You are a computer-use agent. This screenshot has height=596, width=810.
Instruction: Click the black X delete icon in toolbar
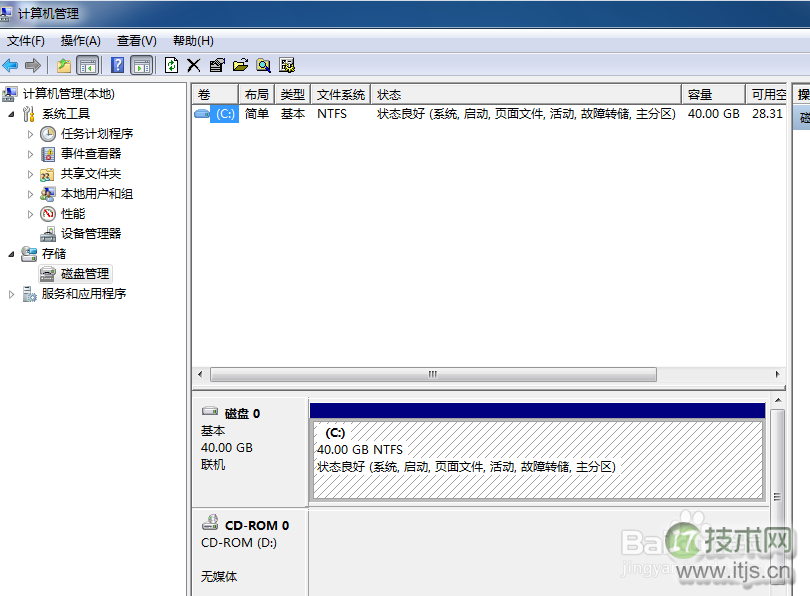click(x=194, y=65)
